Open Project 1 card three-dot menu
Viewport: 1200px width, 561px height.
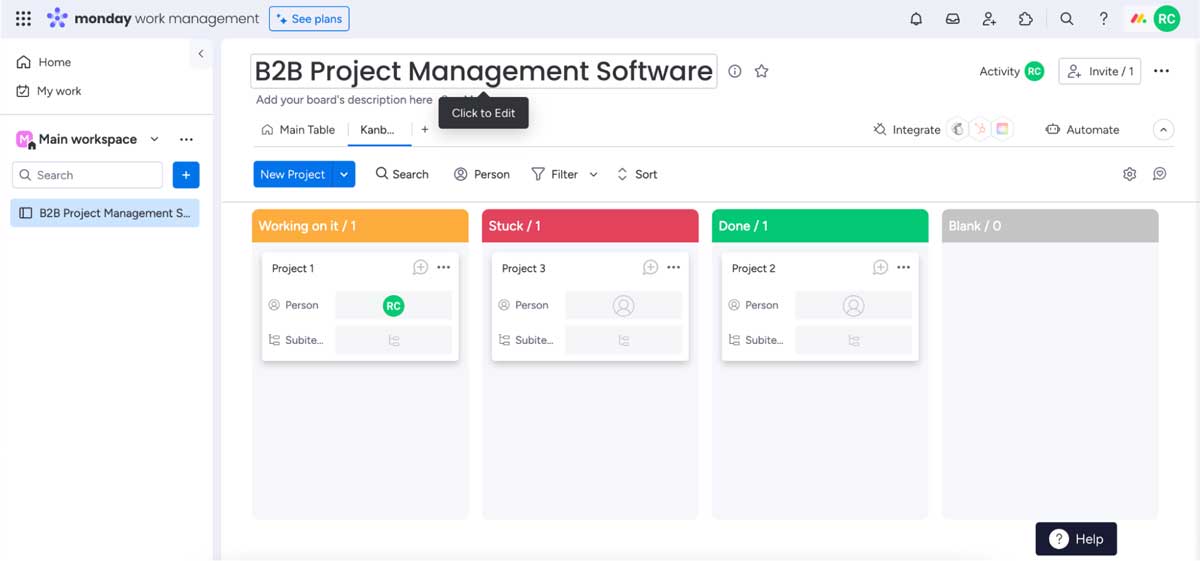pyautogui.click(x=444, y=268)
